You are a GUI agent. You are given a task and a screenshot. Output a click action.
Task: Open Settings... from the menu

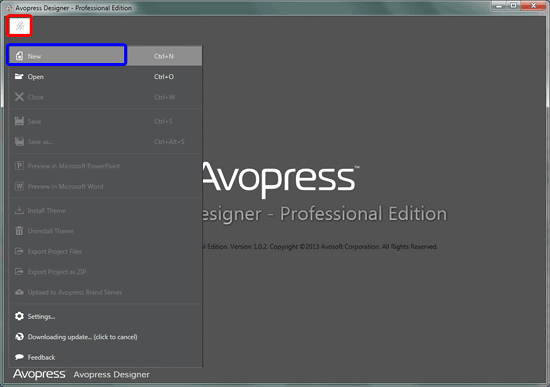(105, 316)
